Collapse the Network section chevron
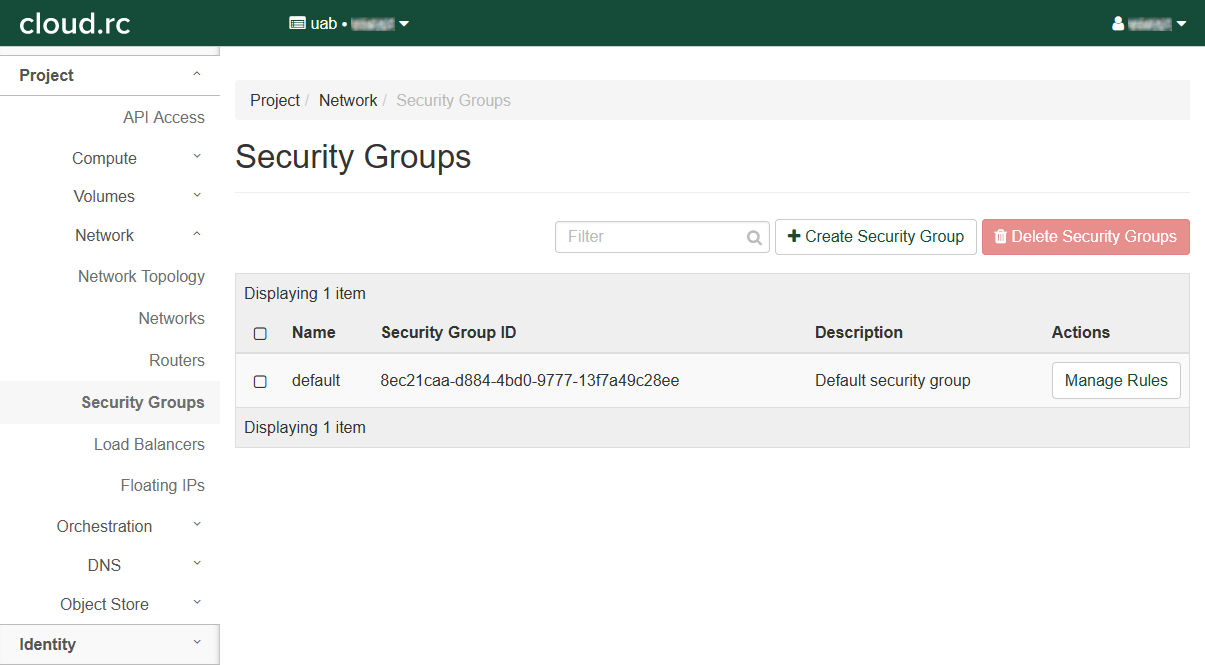The height and width of the screenshot is (665, 1205). tap(197, 235)
